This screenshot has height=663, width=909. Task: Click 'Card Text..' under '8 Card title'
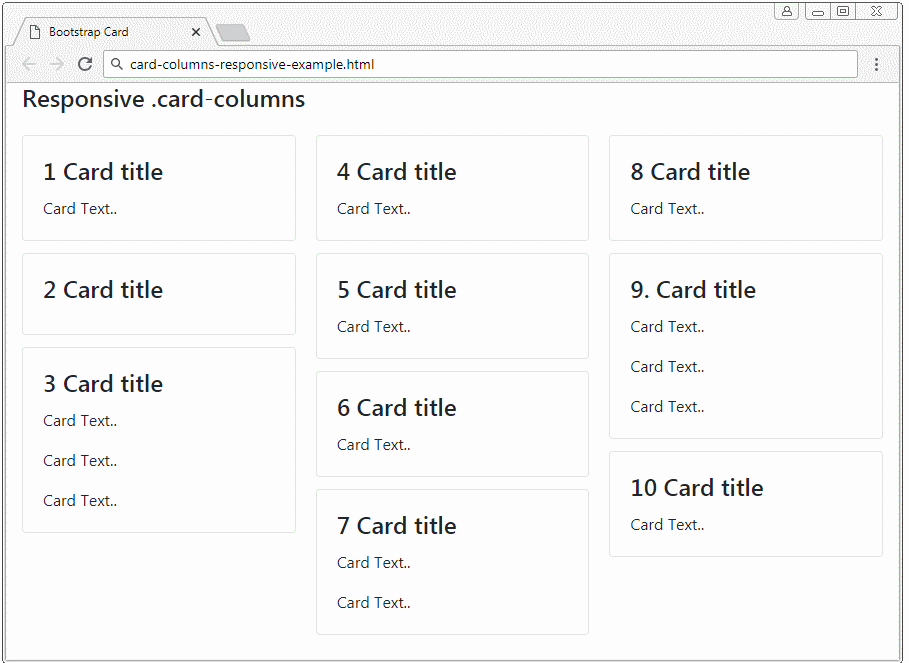pyautogui.click(x=667, y=209)
